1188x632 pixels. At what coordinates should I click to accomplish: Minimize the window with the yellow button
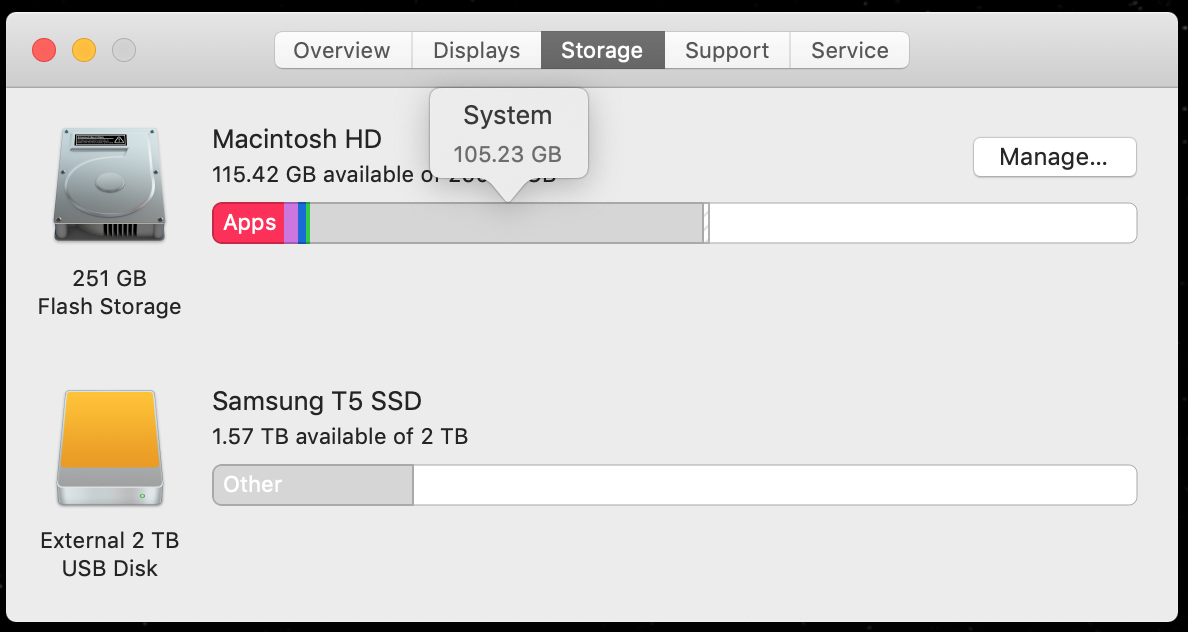pos(84,50)
